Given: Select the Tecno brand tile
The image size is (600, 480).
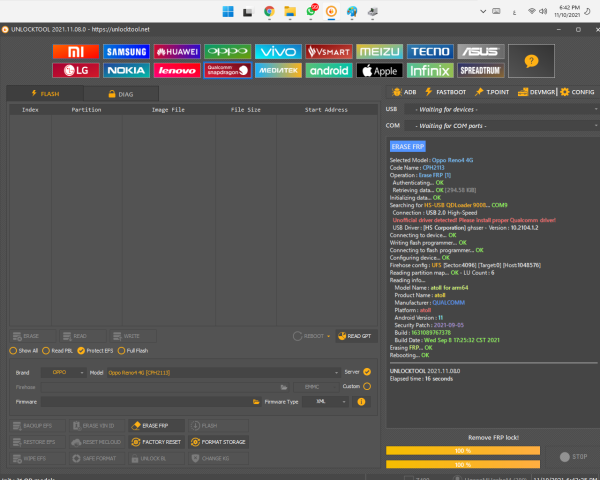Looking at the screenshot, I should coord(430,52).
